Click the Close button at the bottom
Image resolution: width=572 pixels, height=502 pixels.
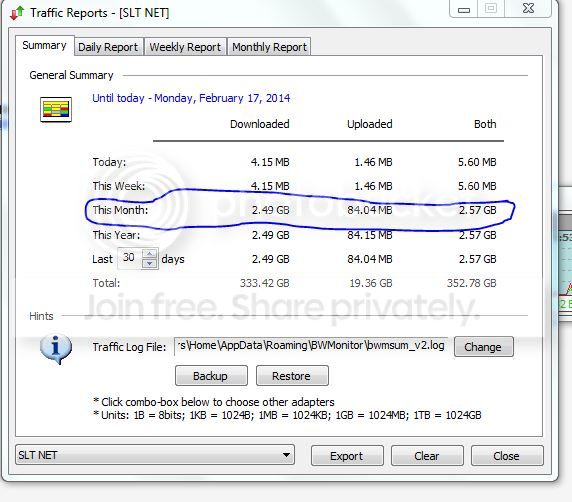(507, 456)
